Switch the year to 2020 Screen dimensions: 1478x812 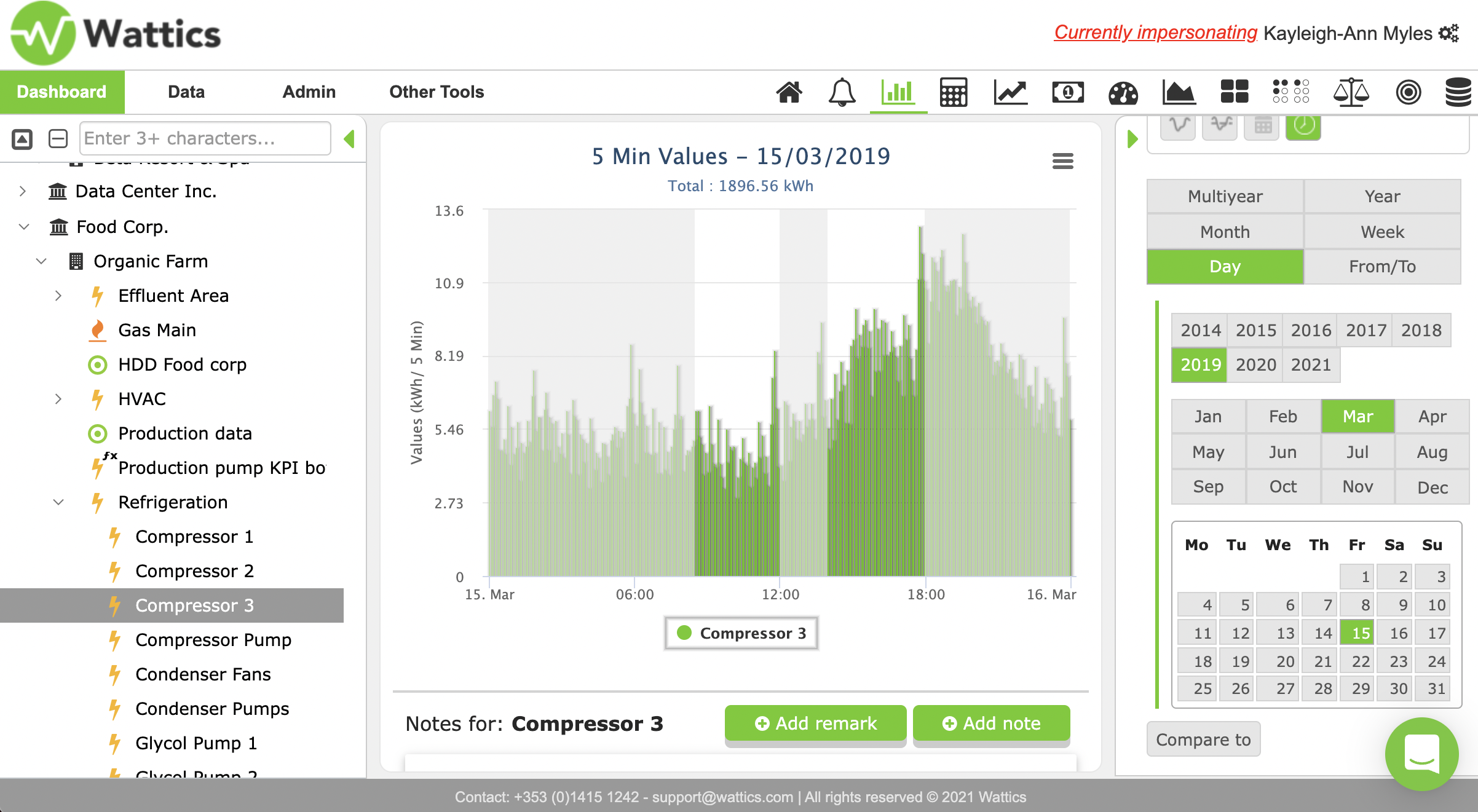(x=1255, y=365)
